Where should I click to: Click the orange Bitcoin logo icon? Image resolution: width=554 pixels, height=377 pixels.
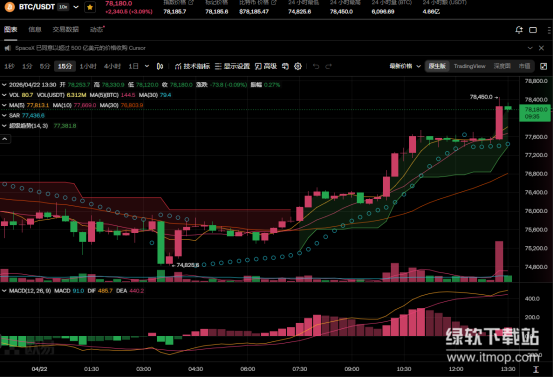point(10,7)
